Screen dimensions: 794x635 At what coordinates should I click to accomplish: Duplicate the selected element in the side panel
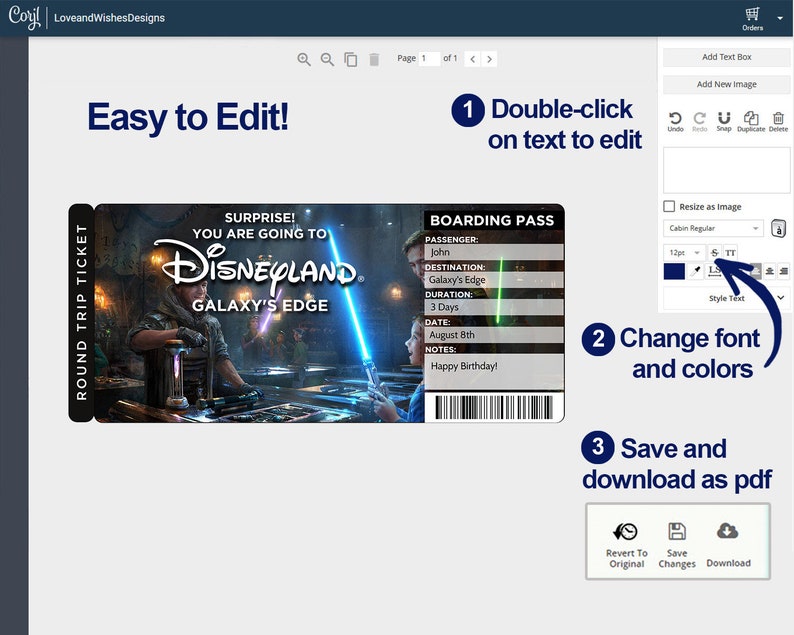point(751,122)
